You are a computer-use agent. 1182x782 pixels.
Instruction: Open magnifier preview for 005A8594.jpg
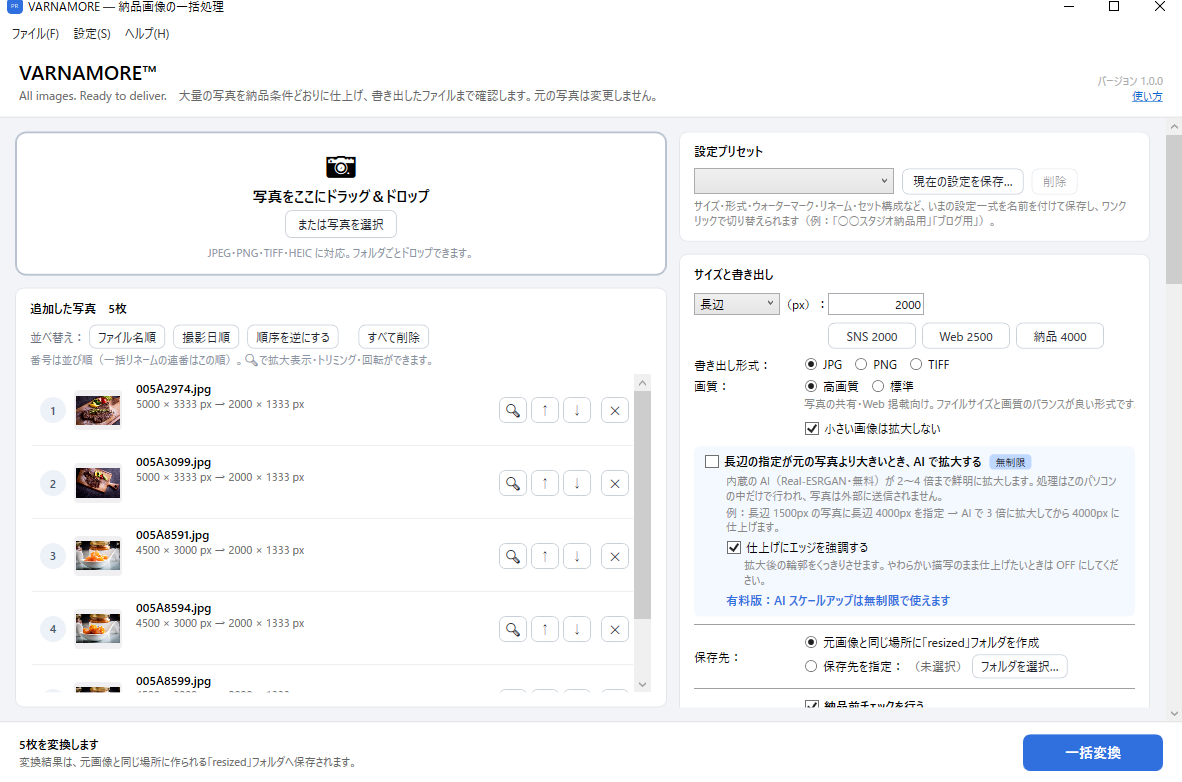click(x=513, y=630)
